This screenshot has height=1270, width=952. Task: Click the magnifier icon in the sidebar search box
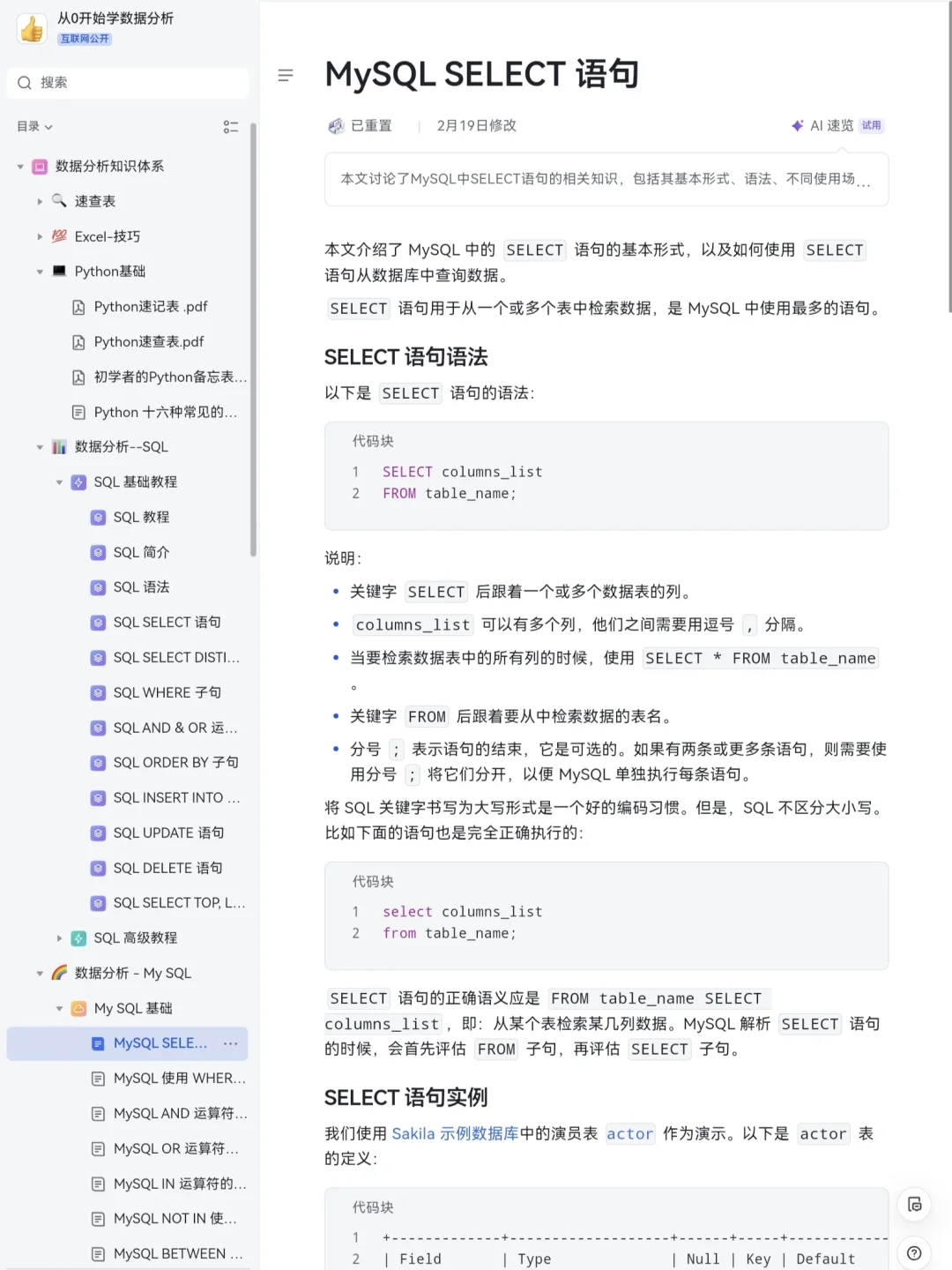(24, 82)
